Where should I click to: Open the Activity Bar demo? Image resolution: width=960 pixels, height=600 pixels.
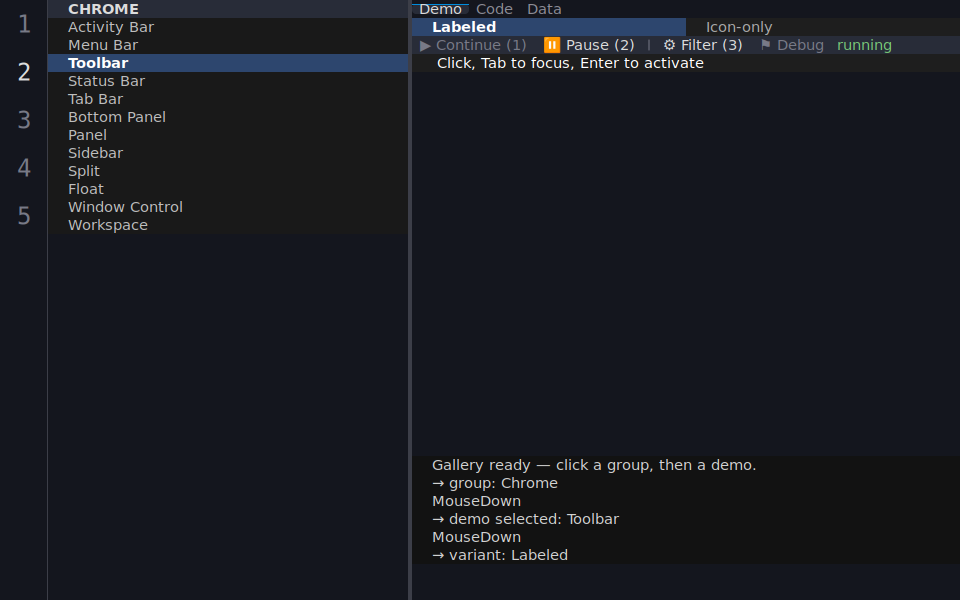coord(228,27)
